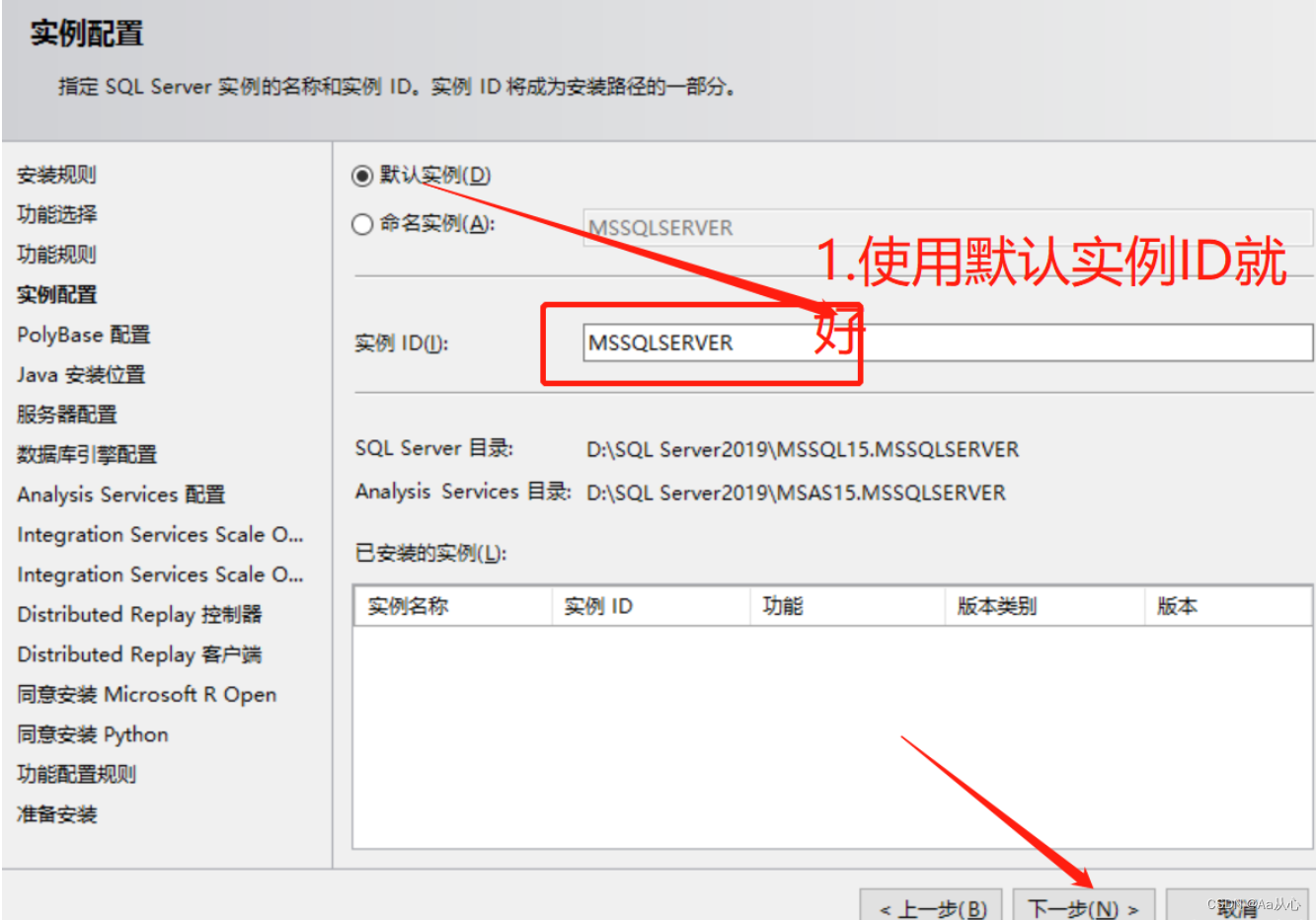The image size is (1316, 920).
Task: Click the 版本类别 column header
Action: pyautogui.click(x=1045, y=606)
